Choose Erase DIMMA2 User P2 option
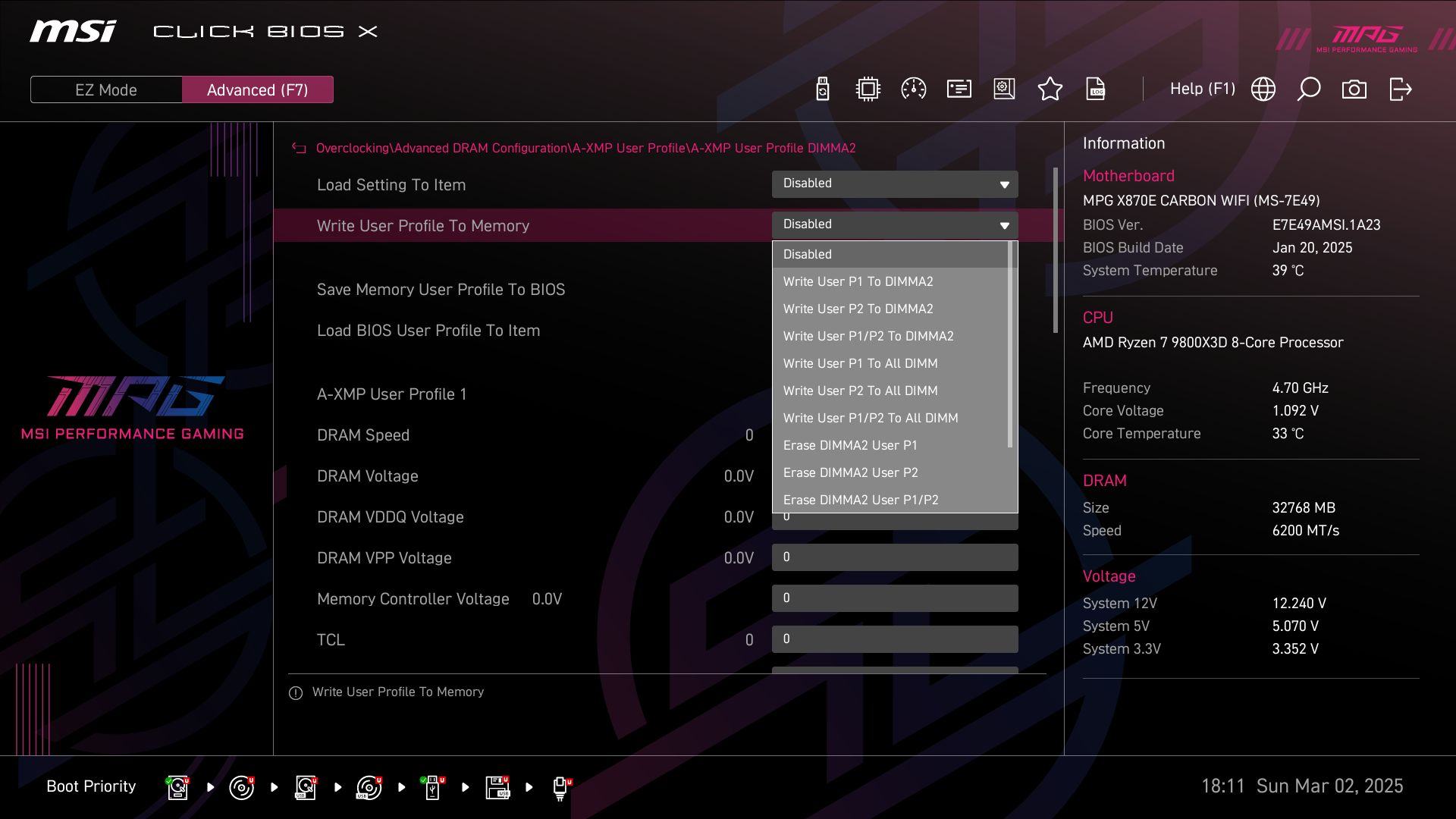 click(850, 472)
